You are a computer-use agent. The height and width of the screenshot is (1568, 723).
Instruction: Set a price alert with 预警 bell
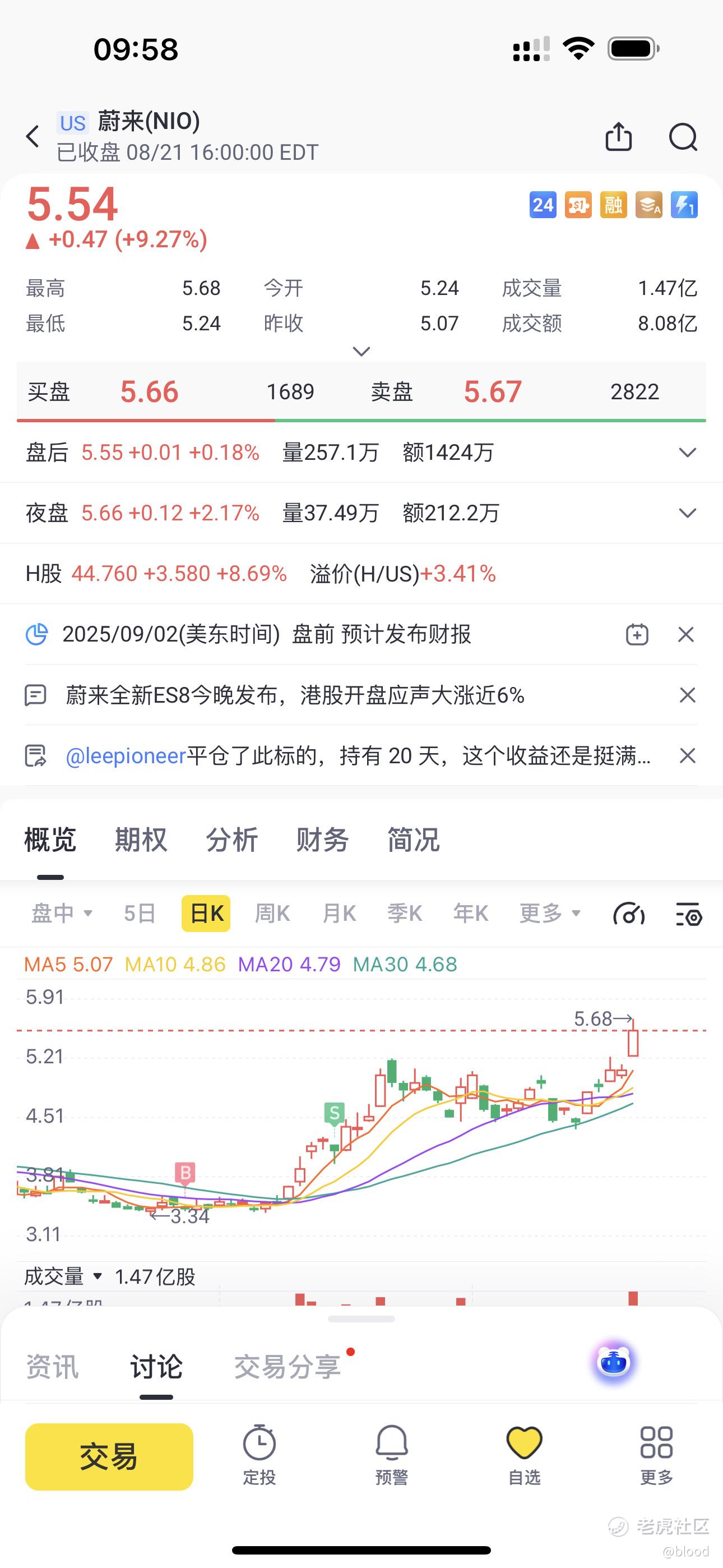point(391,1455)
